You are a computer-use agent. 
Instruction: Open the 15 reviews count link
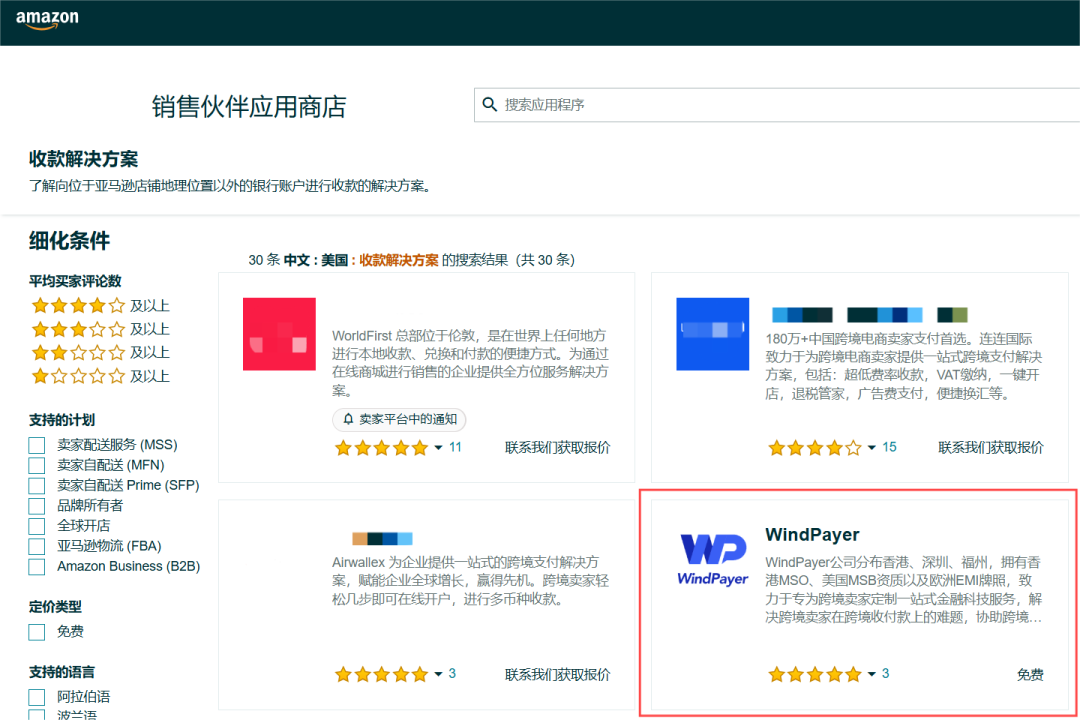point(889,447)
